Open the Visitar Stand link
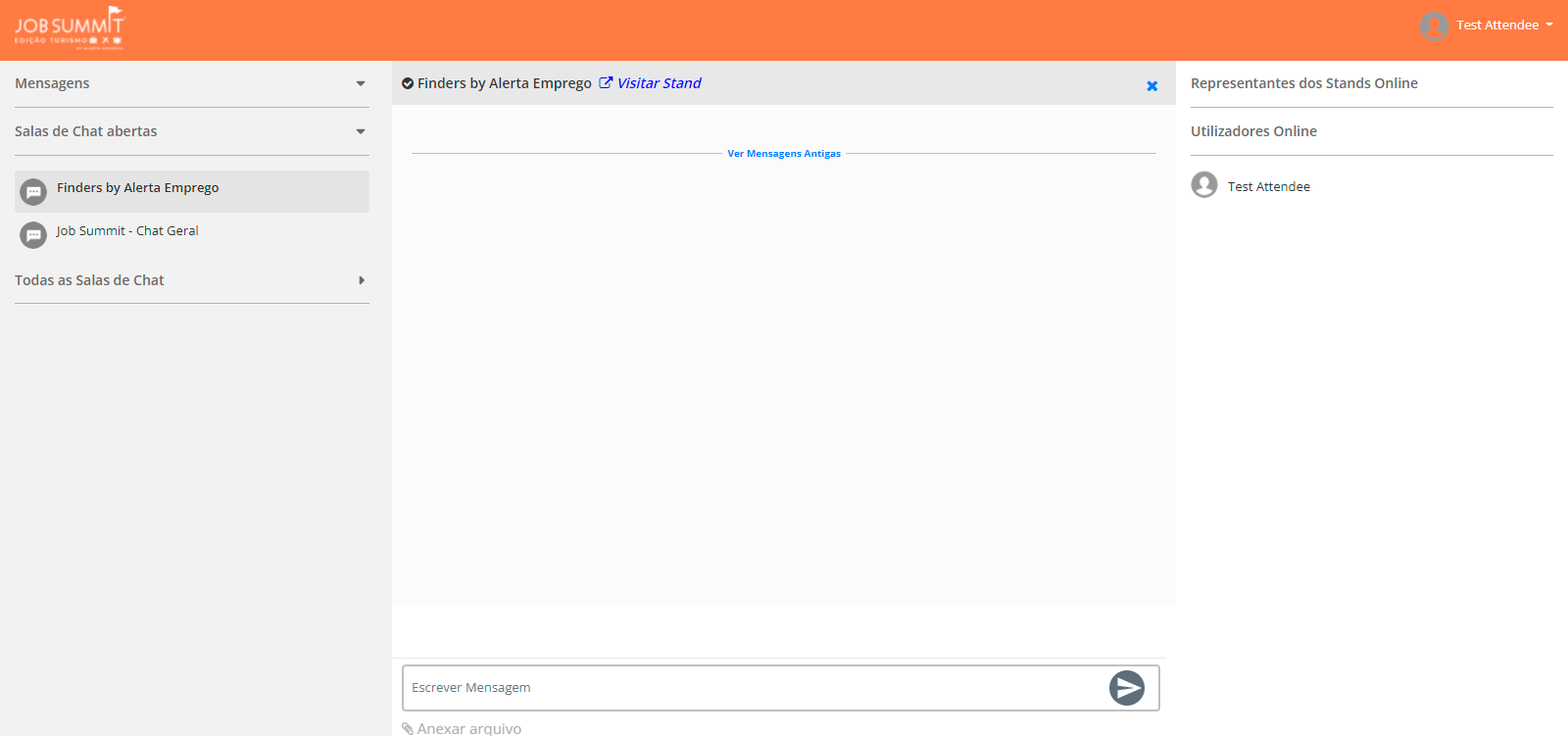The image size is (1568, 736). tap(659, 83)
